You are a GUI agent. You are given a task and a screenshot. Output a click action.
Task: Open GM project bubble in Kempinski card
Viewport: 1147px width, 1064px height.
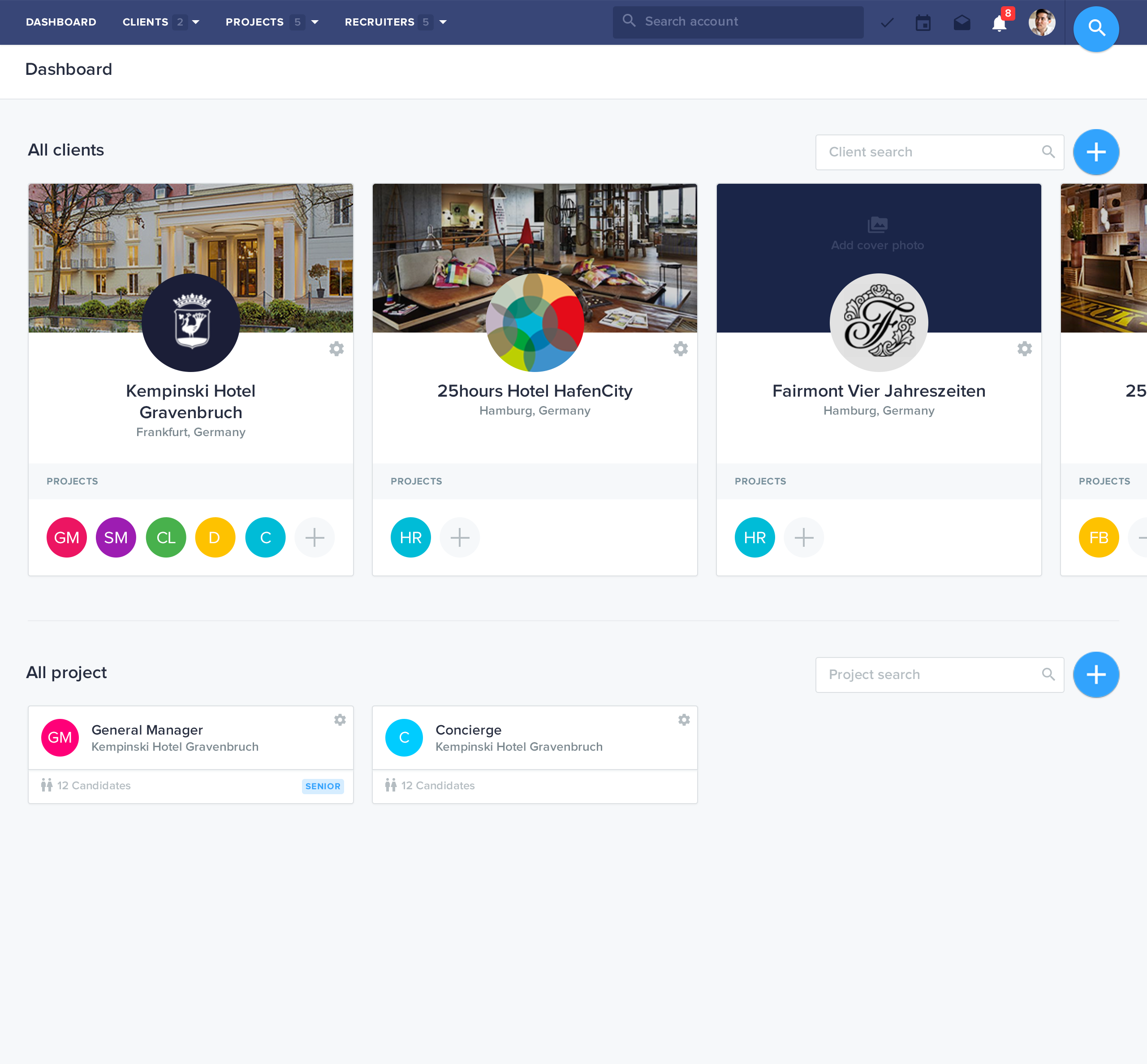[x=67, y=538]
